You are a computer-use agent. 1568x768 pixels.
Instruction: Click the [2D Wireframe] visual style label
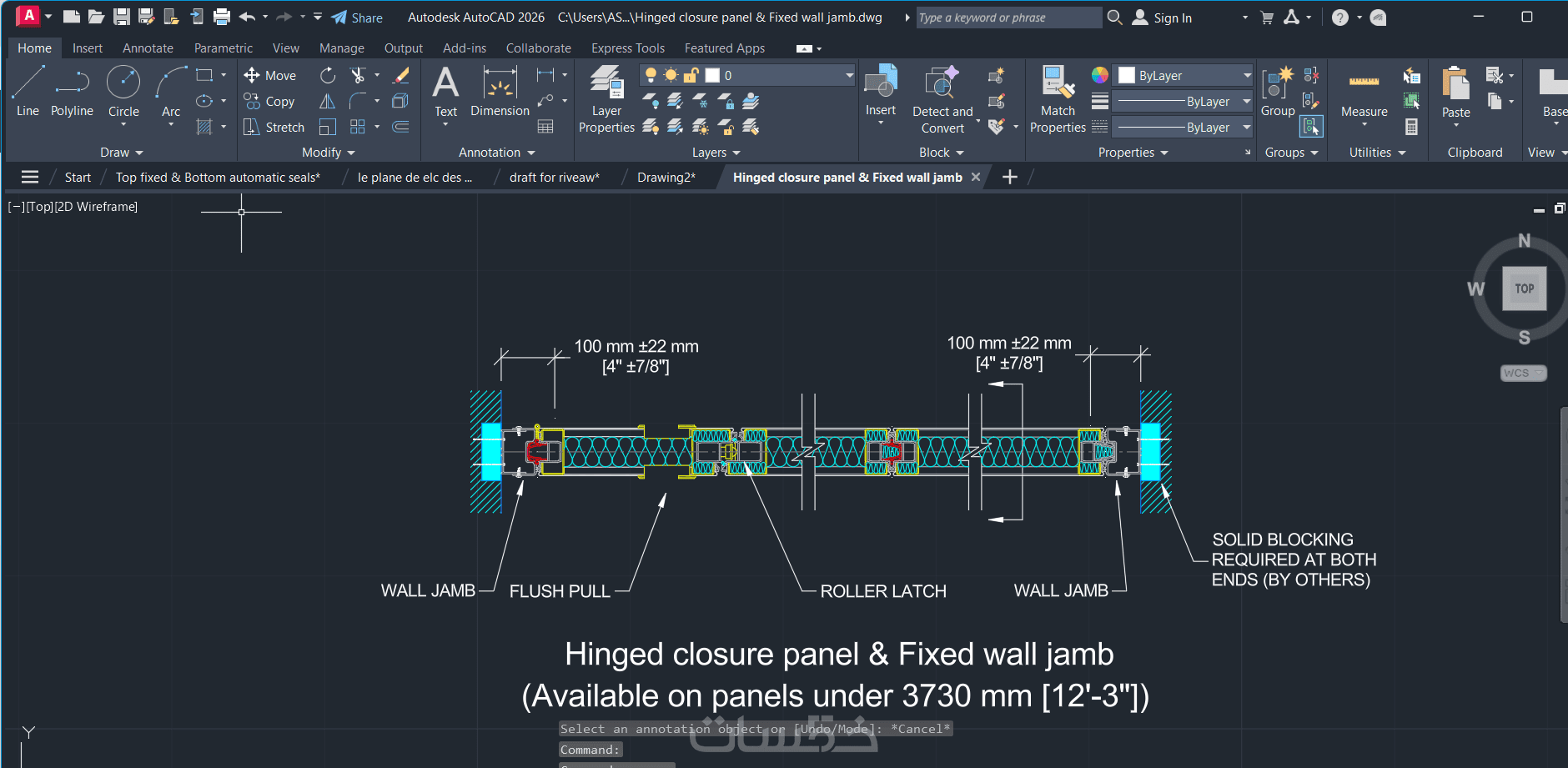(96, 207)
